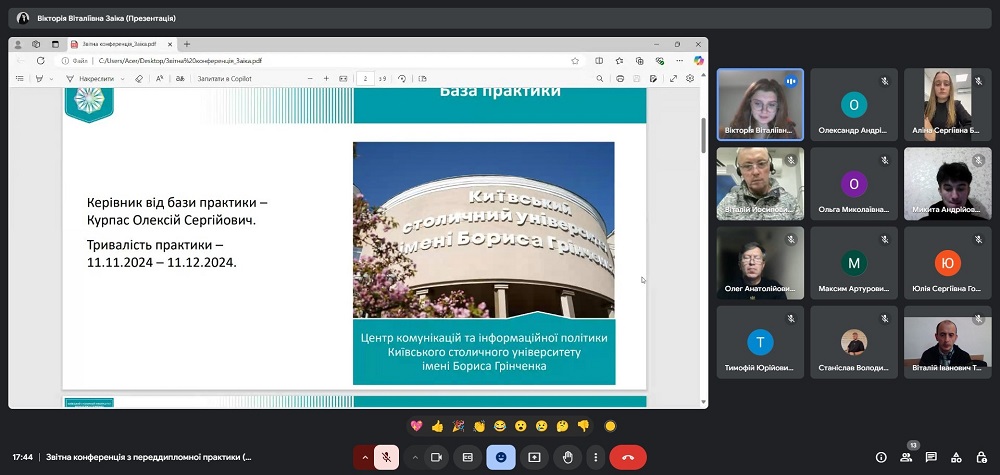
Task: Open the activities panel icon
Action: [956, 457]
